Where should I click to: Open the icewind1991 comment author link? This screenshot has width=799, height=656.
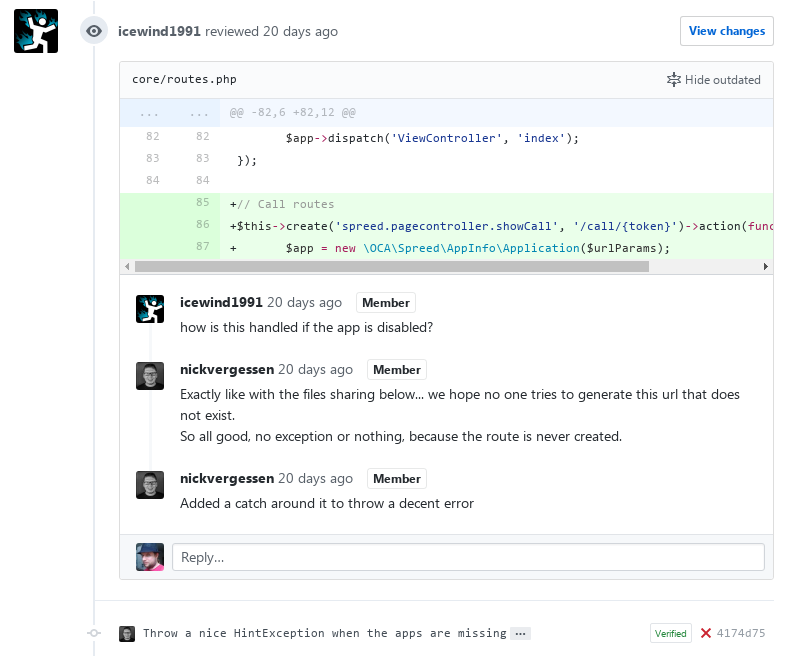(x=221, y=302)
